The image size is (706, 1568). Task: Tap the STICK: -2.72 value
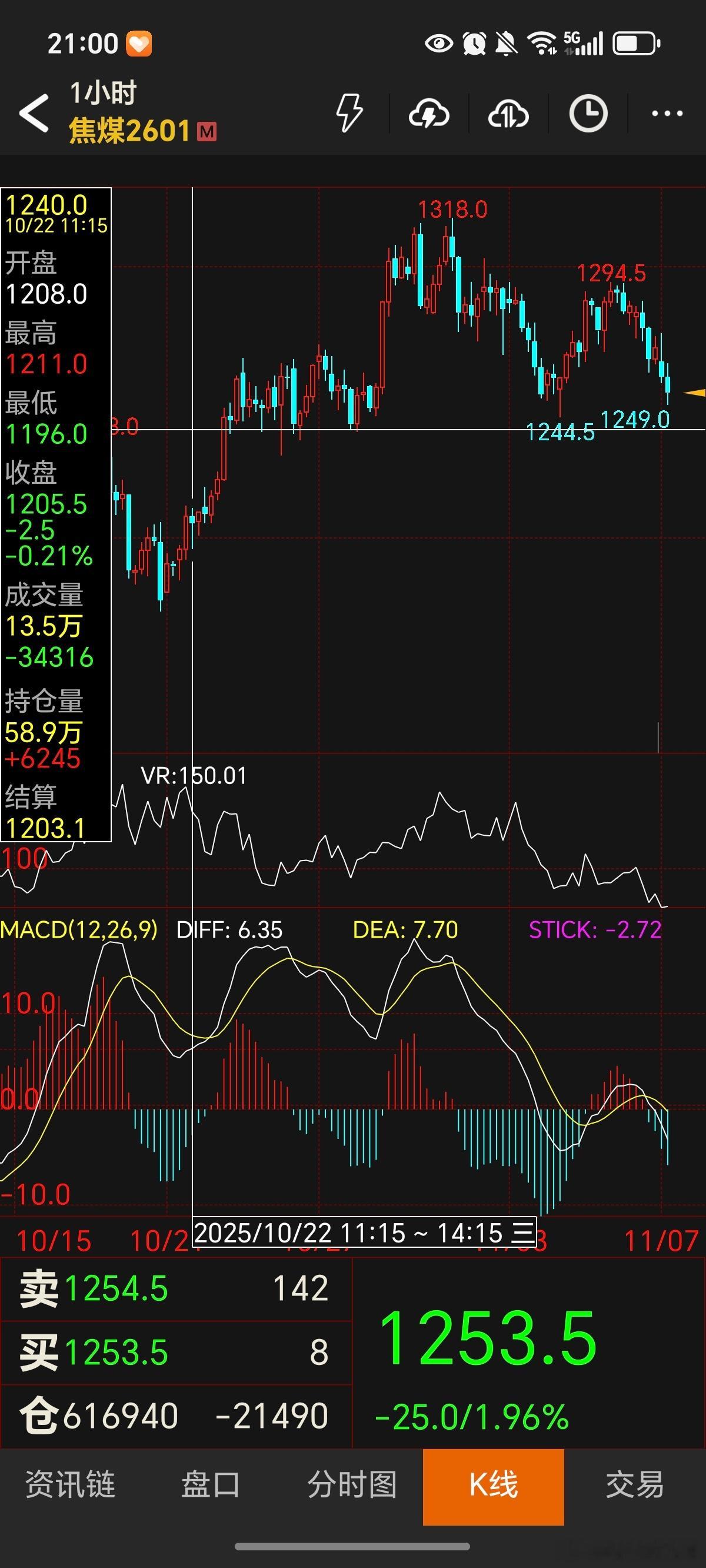pos(595,929)
